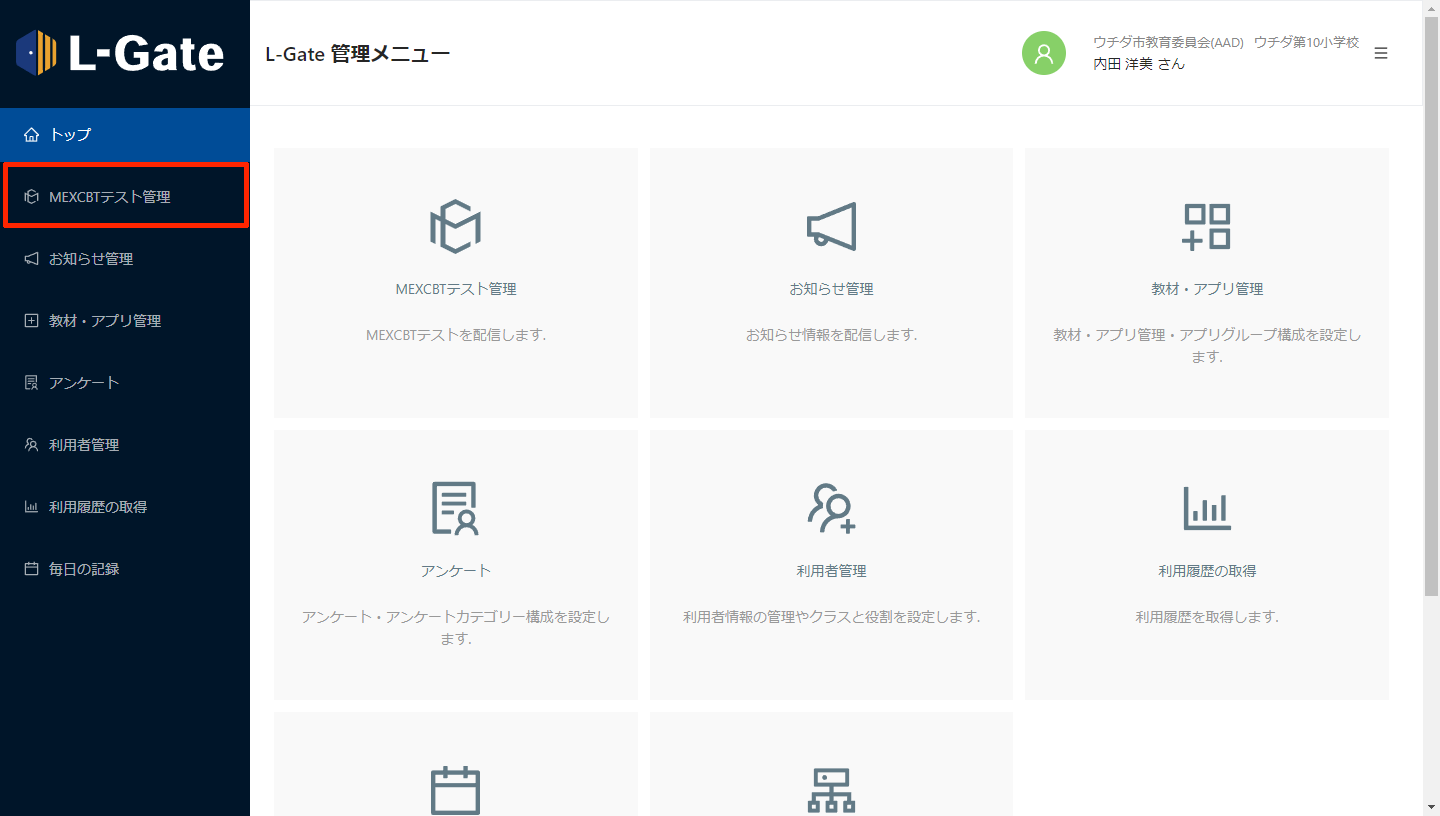Click the お知らせ管理 card title
The image size is (1440, 816).
[832, 289]
